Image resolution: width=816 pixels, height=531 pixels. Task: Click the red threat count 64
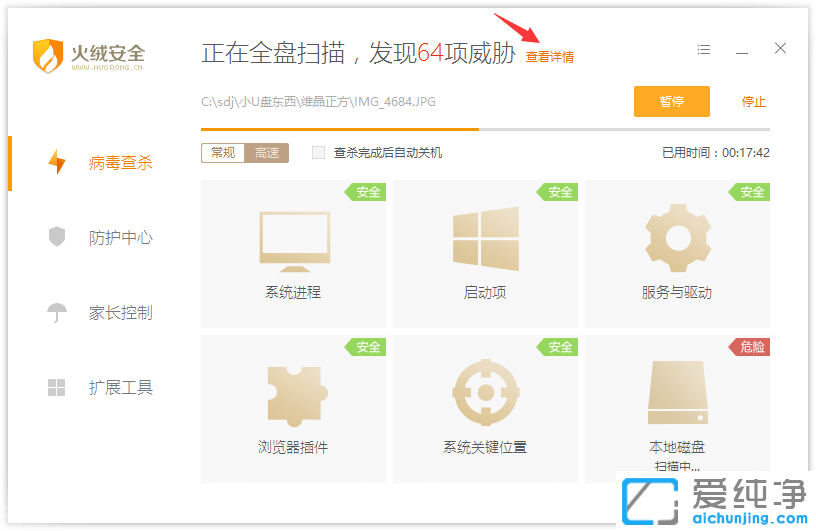(430, 53)
